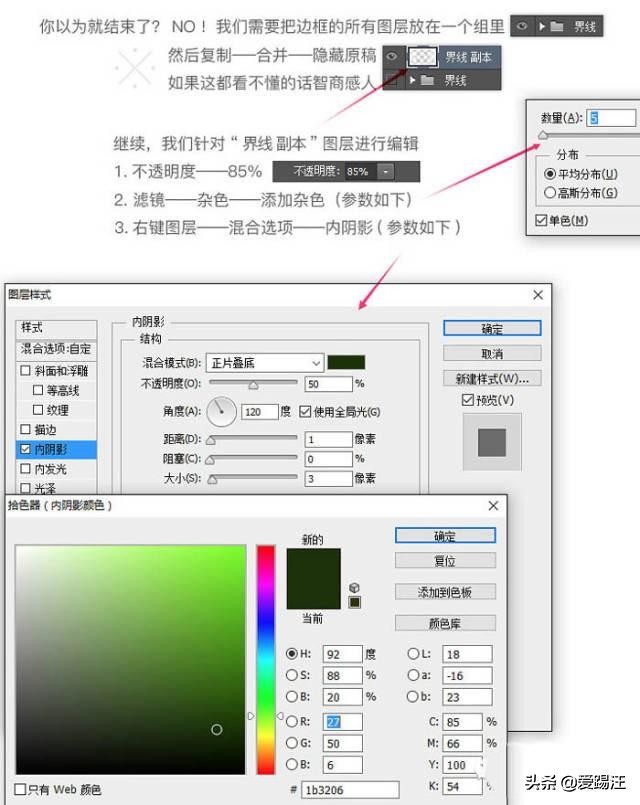Enable 斜面和浮雕 checkbox
The width and height of the screenshot is (640, 805).
pos(25,370)
